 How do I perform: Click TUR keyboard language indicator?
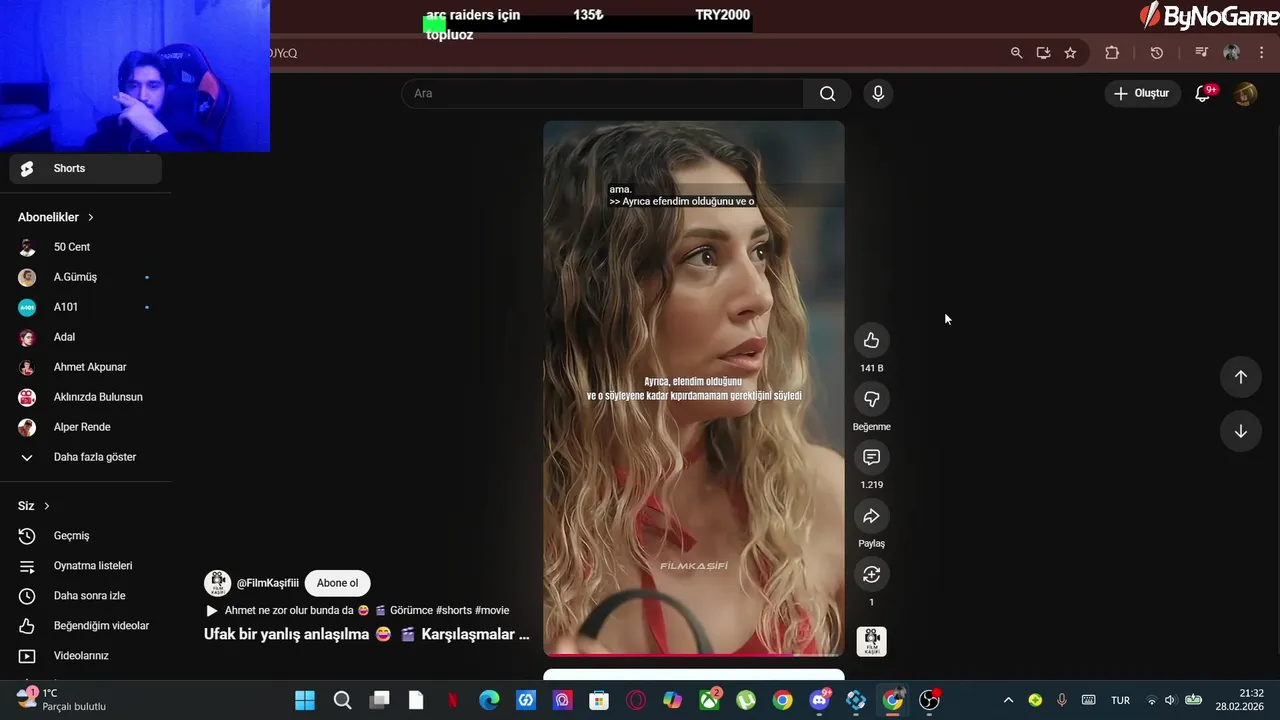click(x=1120, y=700)
